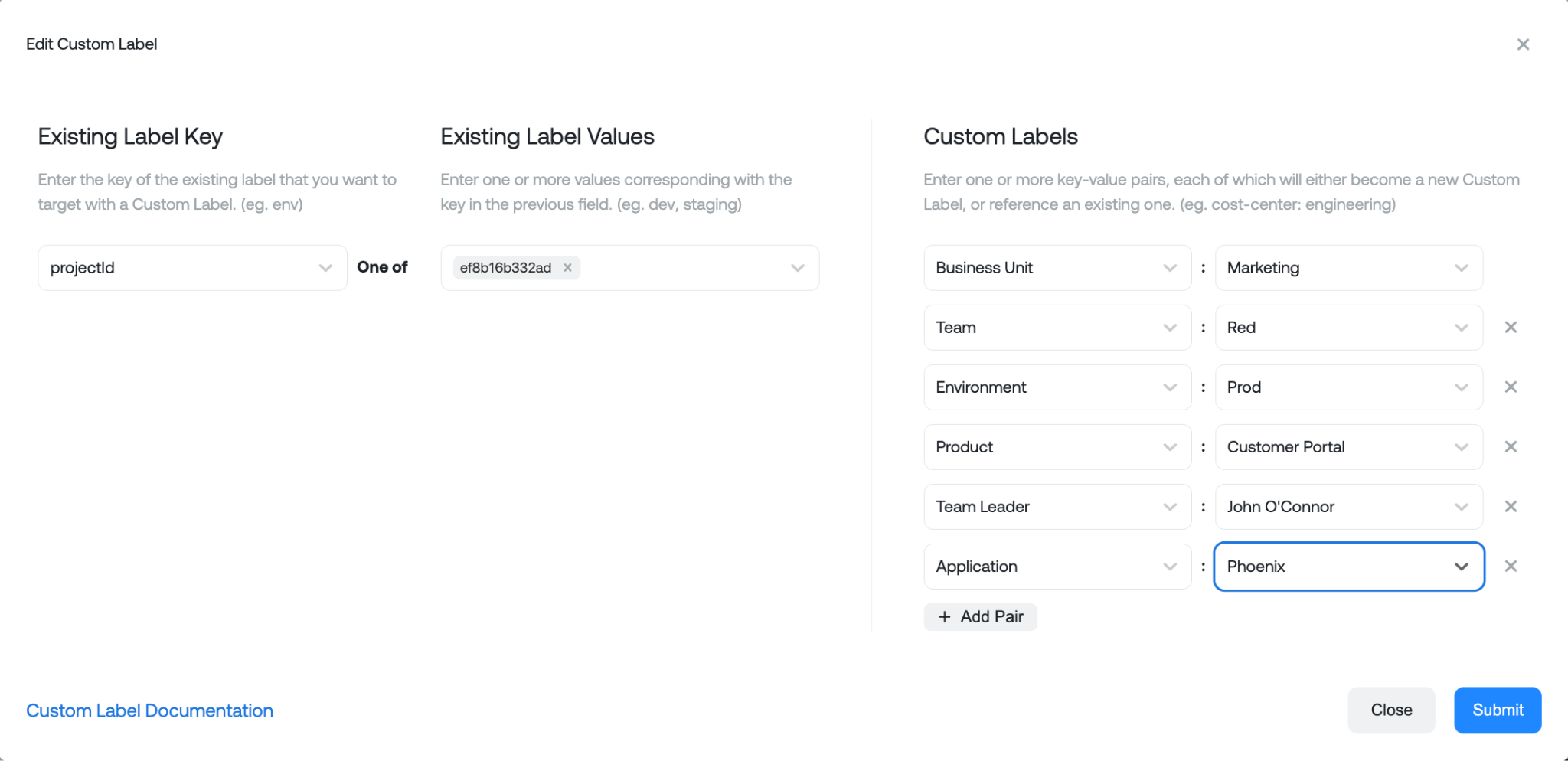Remove the ef8b16b332ad value chip
This screenshot has width=1568, height=761.
567,267
